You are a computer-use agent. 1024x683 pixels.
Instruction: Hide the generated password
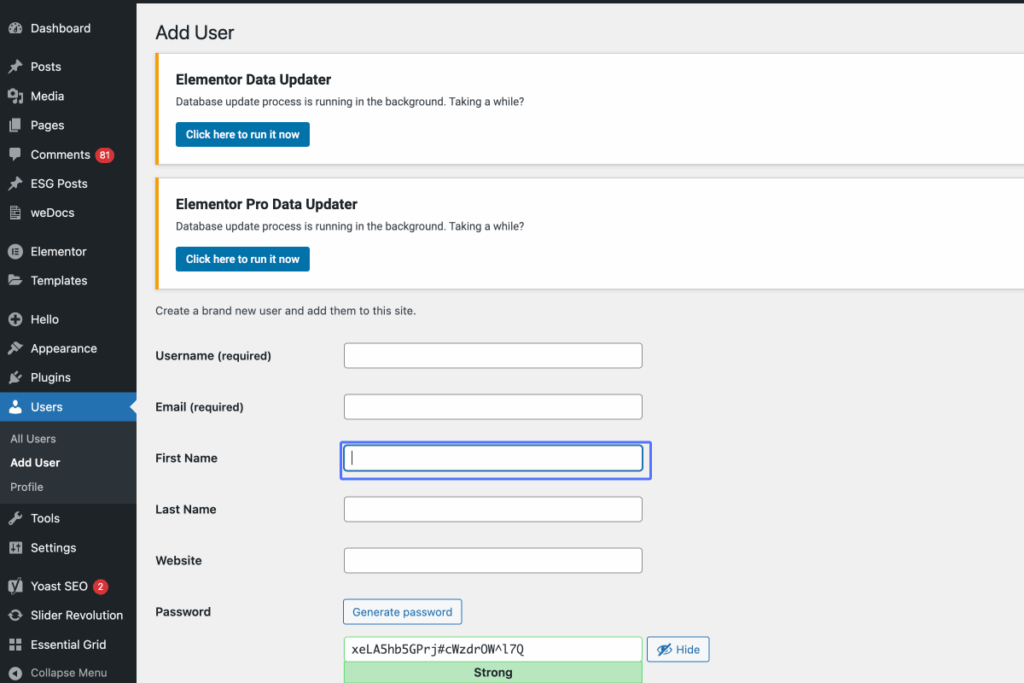pos(678,649)
